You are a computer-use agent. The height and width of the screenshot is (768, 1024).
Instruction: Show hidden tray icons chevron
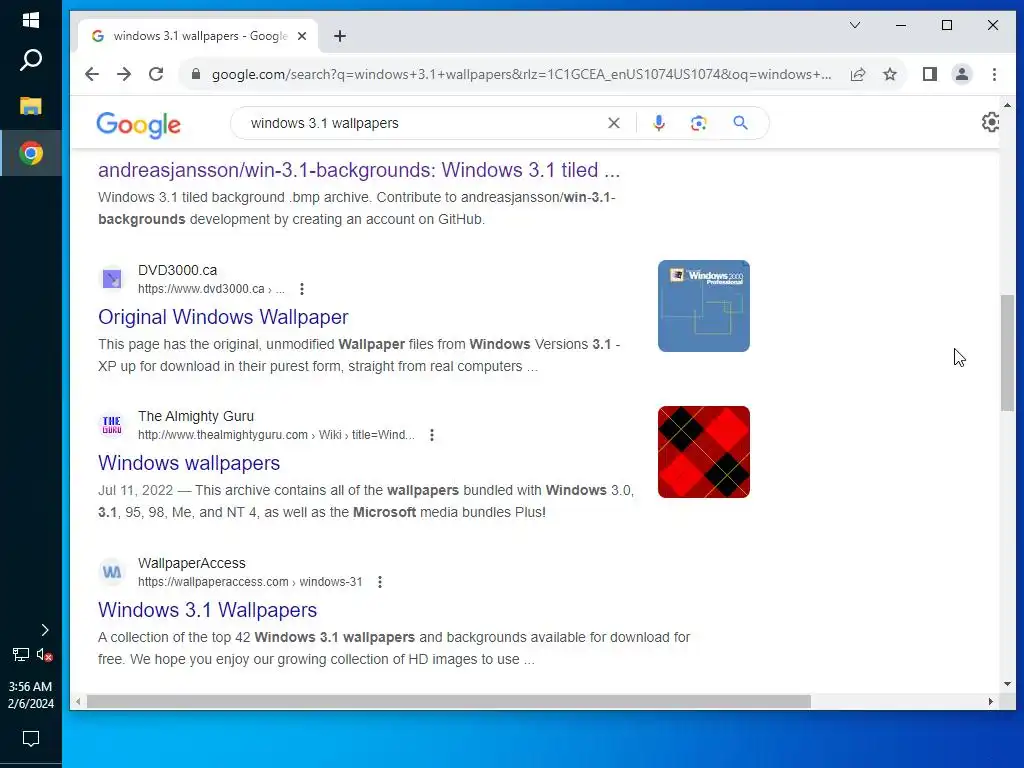44,630
